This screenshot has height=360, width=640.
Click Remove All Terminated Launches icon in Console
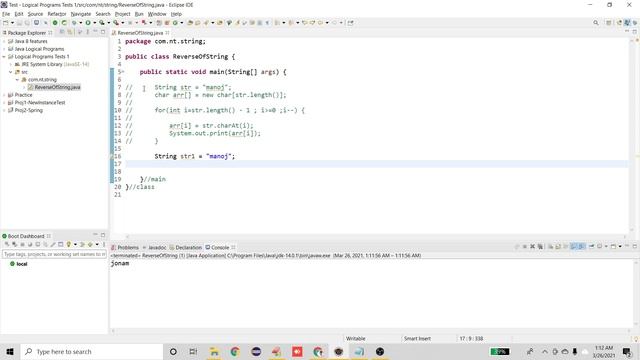(x=540, y=247)
